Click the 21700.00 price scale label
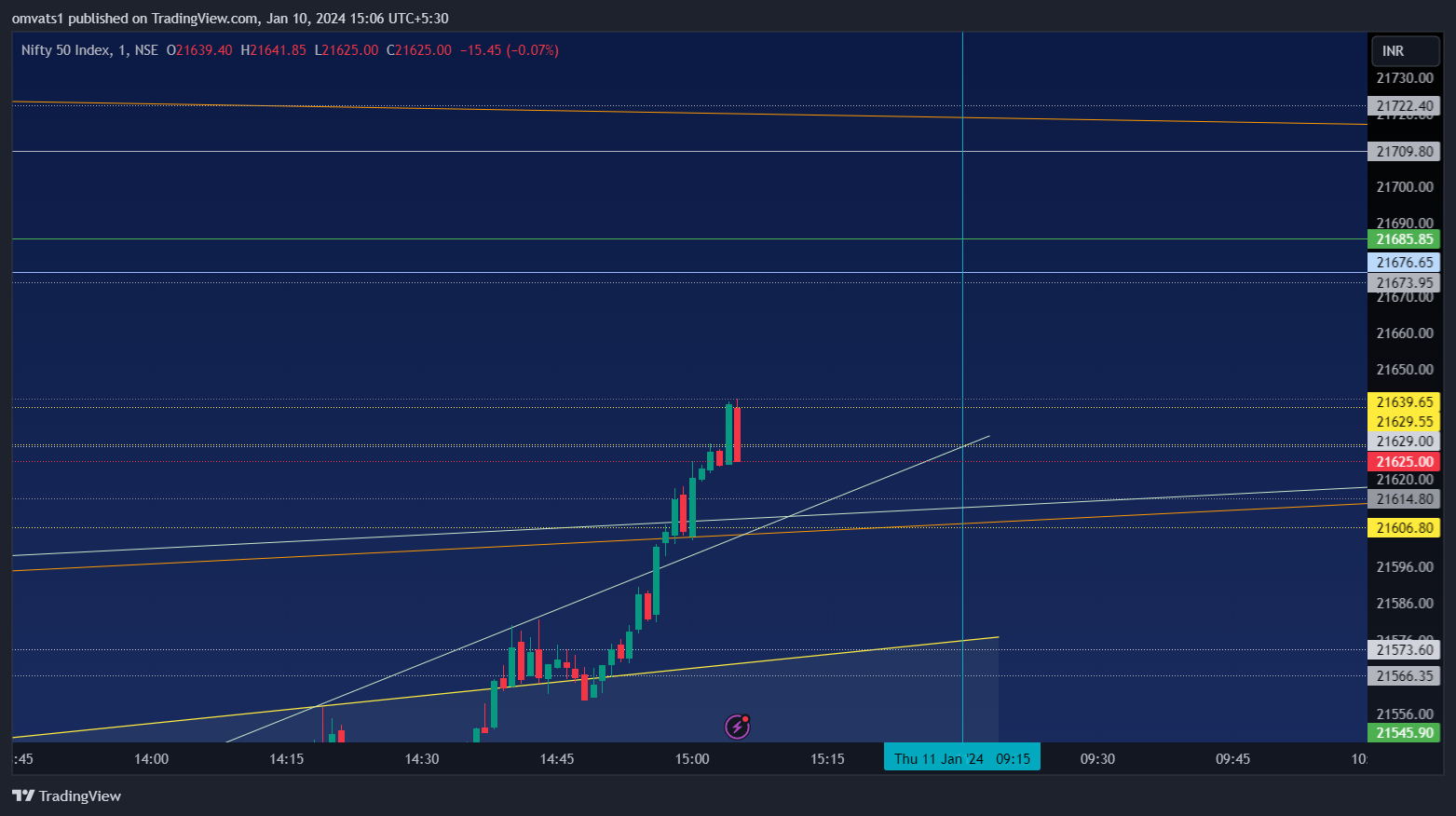The width and height of the screenshot is (1456, 816). pos(1405,187)
